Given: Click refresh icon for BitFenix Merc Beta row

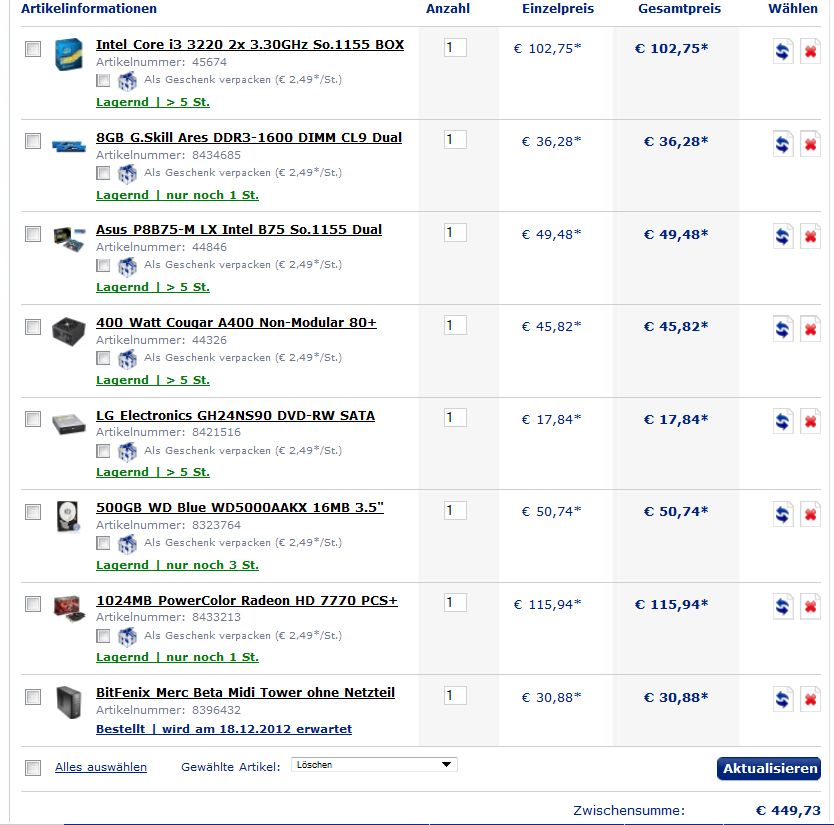Looking at the screenshot, I should (782, 699).
